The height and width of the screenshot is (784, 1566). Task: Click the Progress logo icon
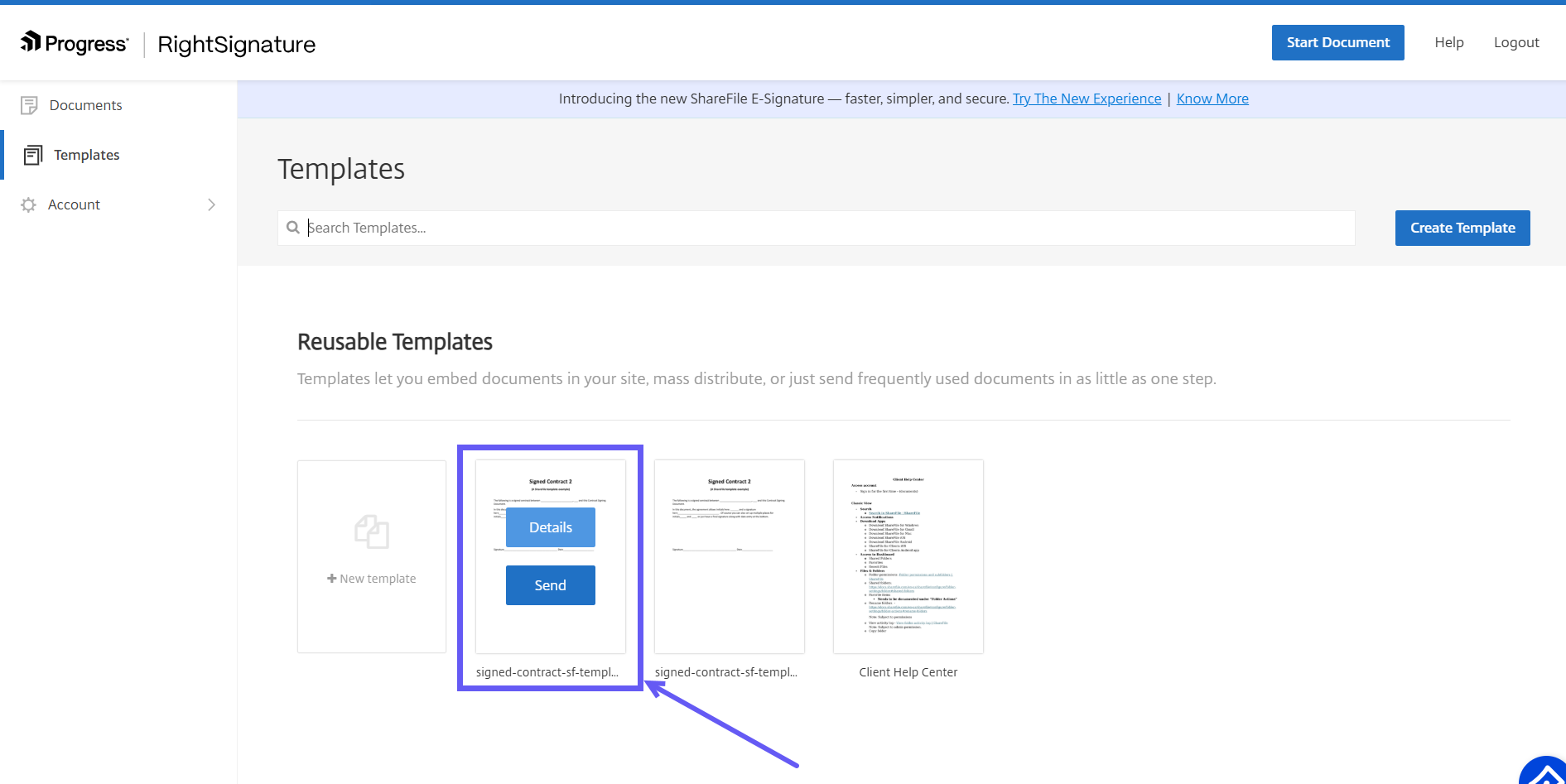(31, 41)
